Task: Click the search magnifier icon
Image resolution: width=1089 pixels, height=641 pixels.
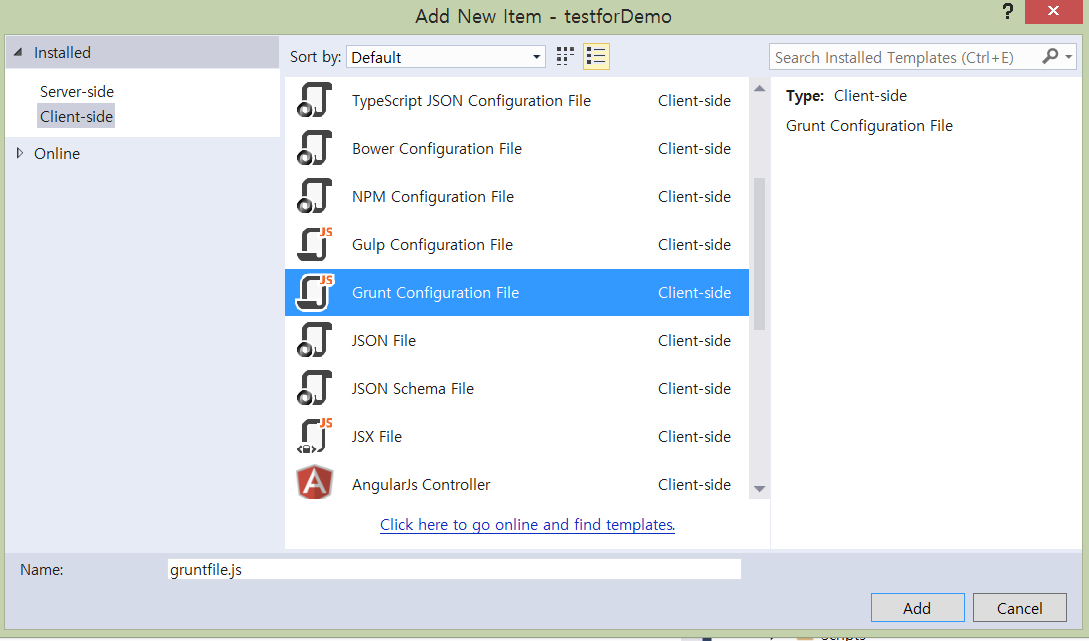Action: click(1050, 56)
